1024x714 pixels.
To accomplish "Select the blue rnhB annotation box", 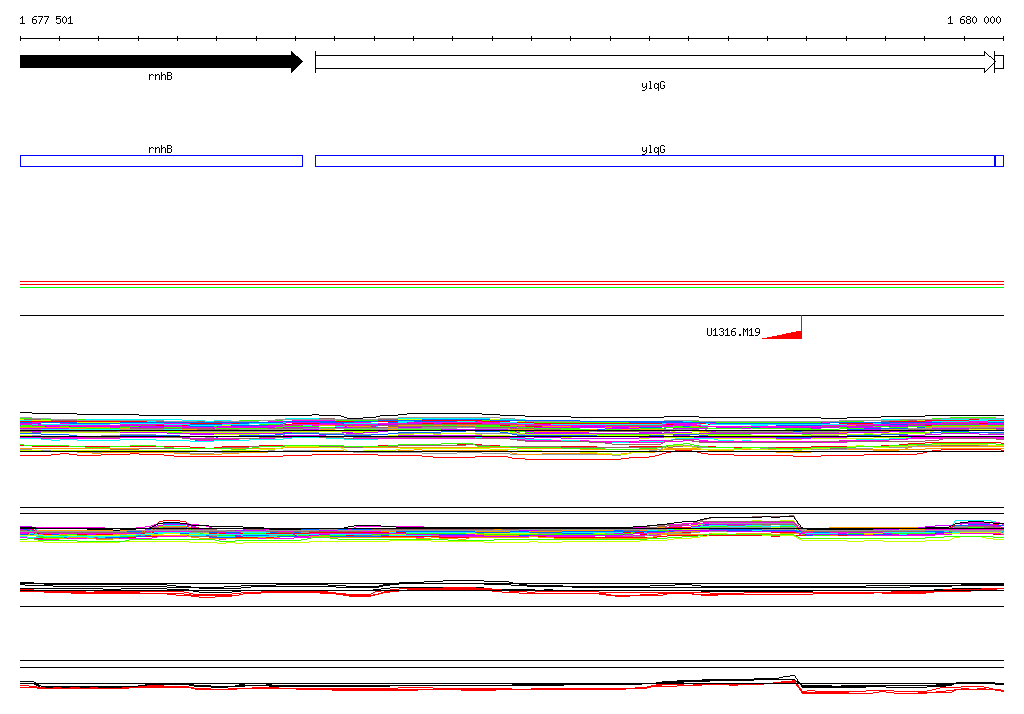I will (161, 161).
